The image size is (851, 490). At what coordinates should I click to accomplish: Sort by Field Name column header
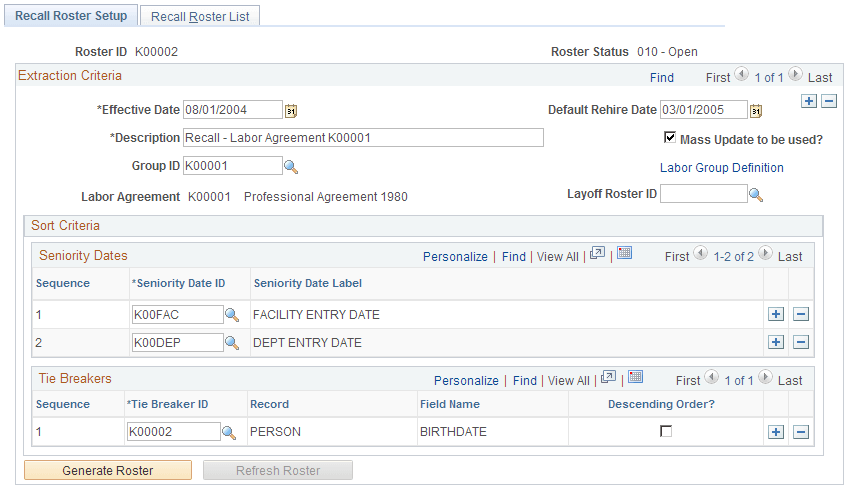pos(450,404)
